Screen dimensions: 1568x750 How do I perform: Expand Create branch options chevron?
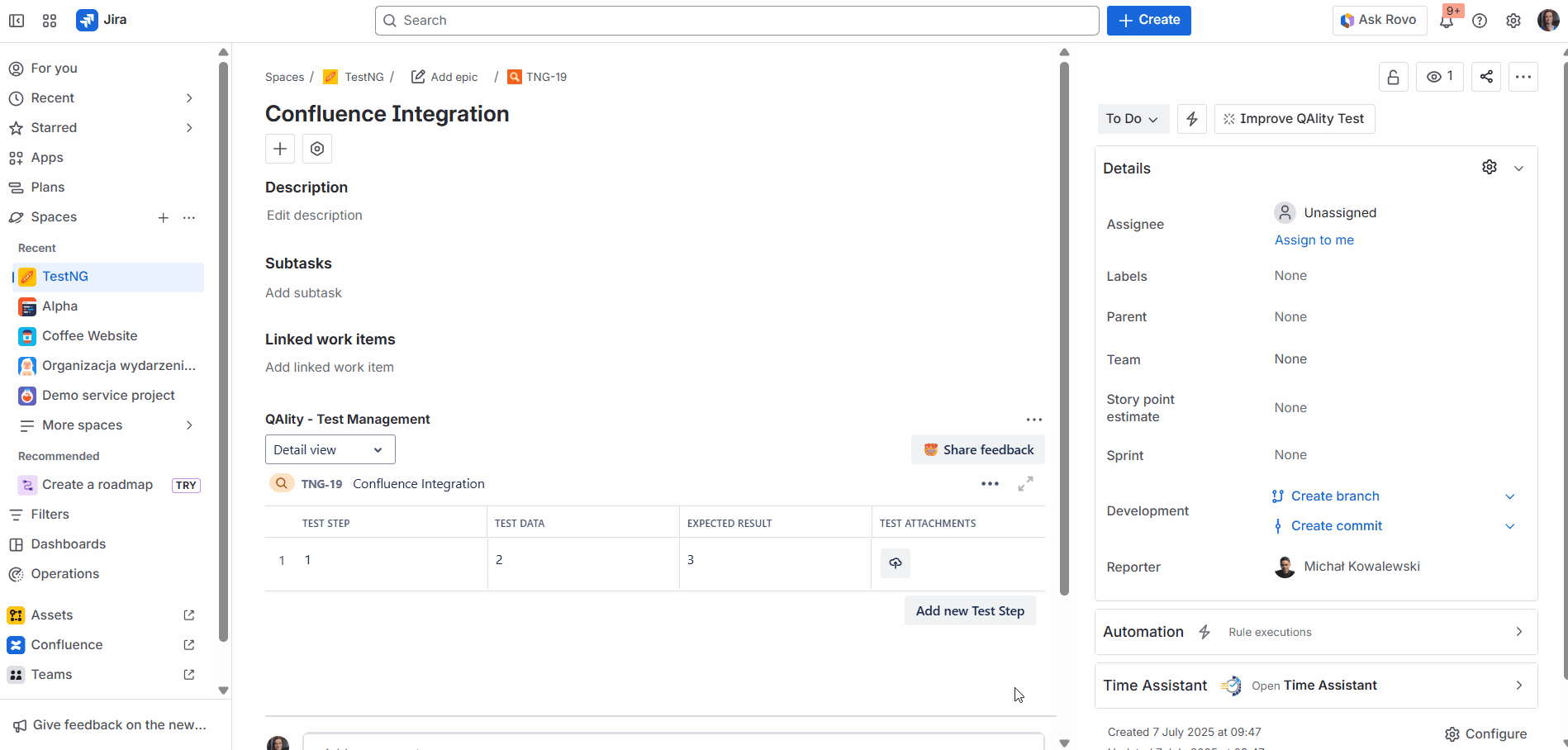coord(1509,496)
